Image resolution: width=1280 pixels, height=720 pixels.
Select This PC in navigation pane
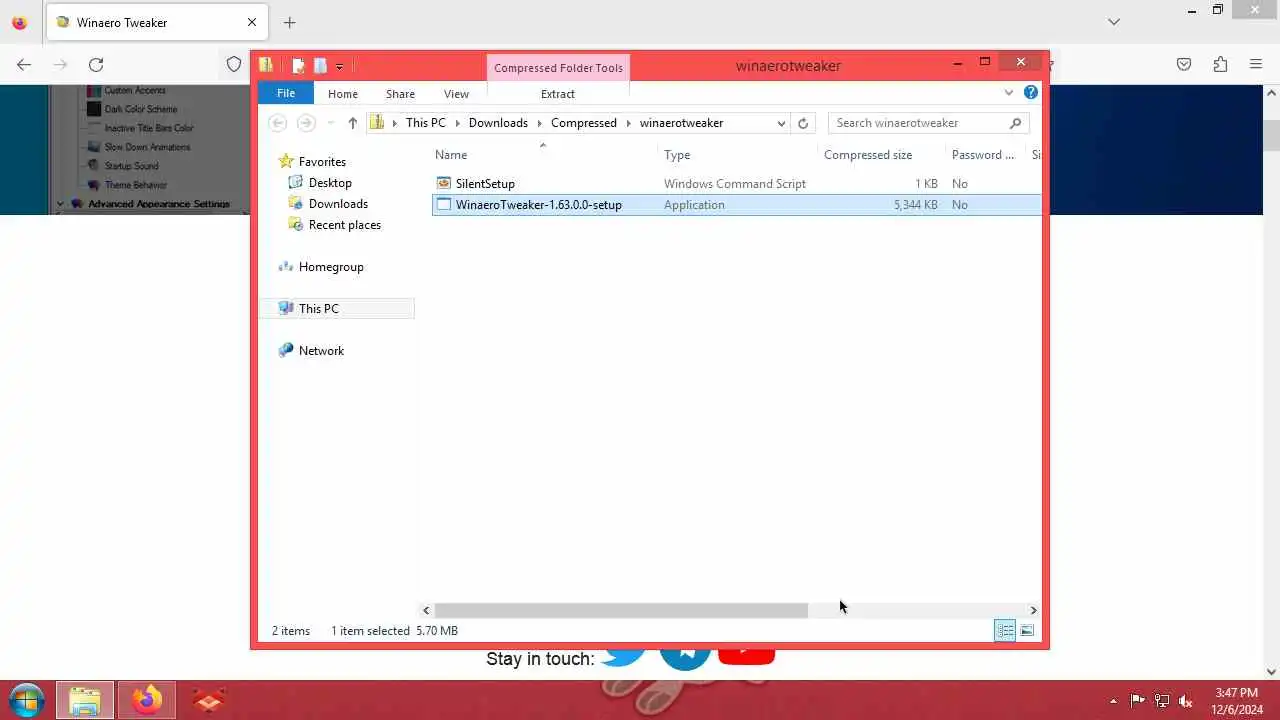pyautogui.click(x=318, y=309)
